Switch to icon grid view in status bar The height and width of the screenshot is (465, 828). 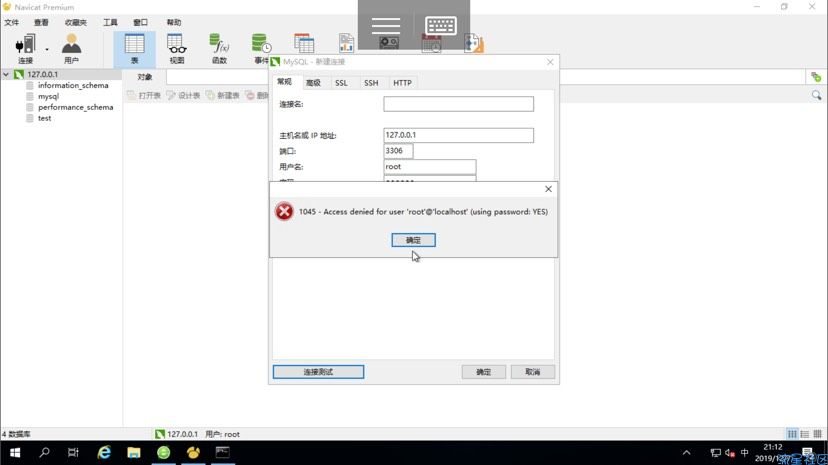pos(792,434)
